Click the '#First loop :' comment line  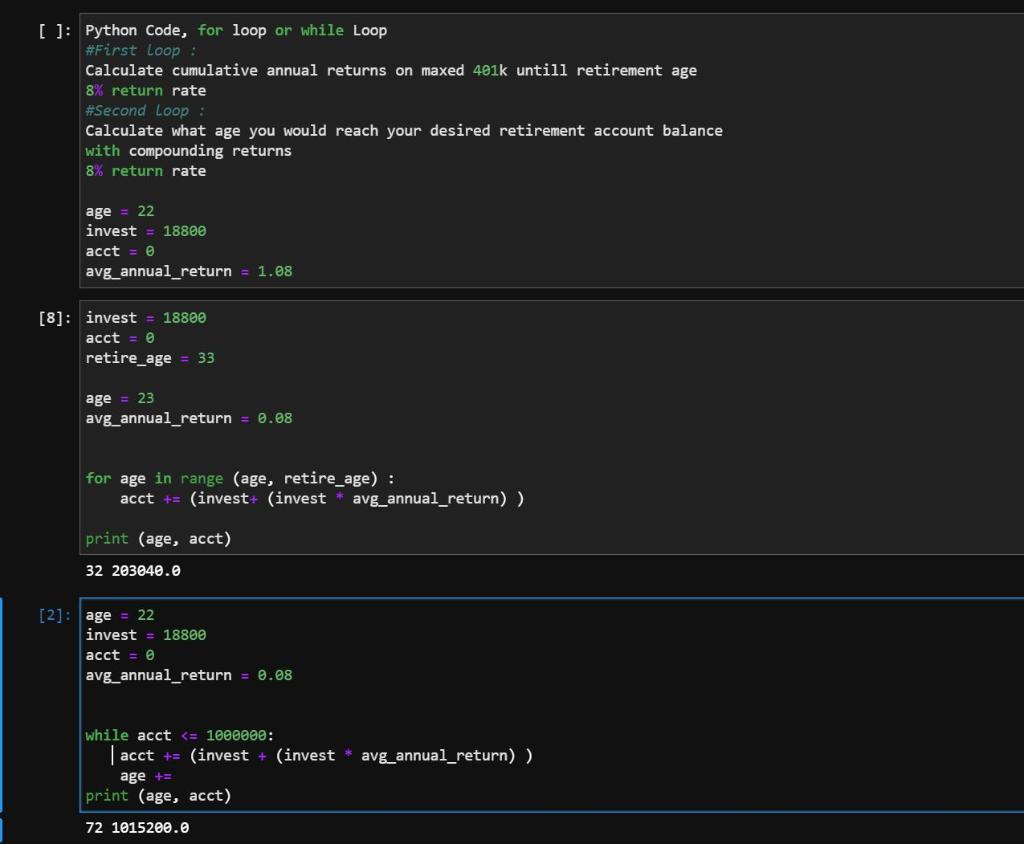[x=140, y=50]
